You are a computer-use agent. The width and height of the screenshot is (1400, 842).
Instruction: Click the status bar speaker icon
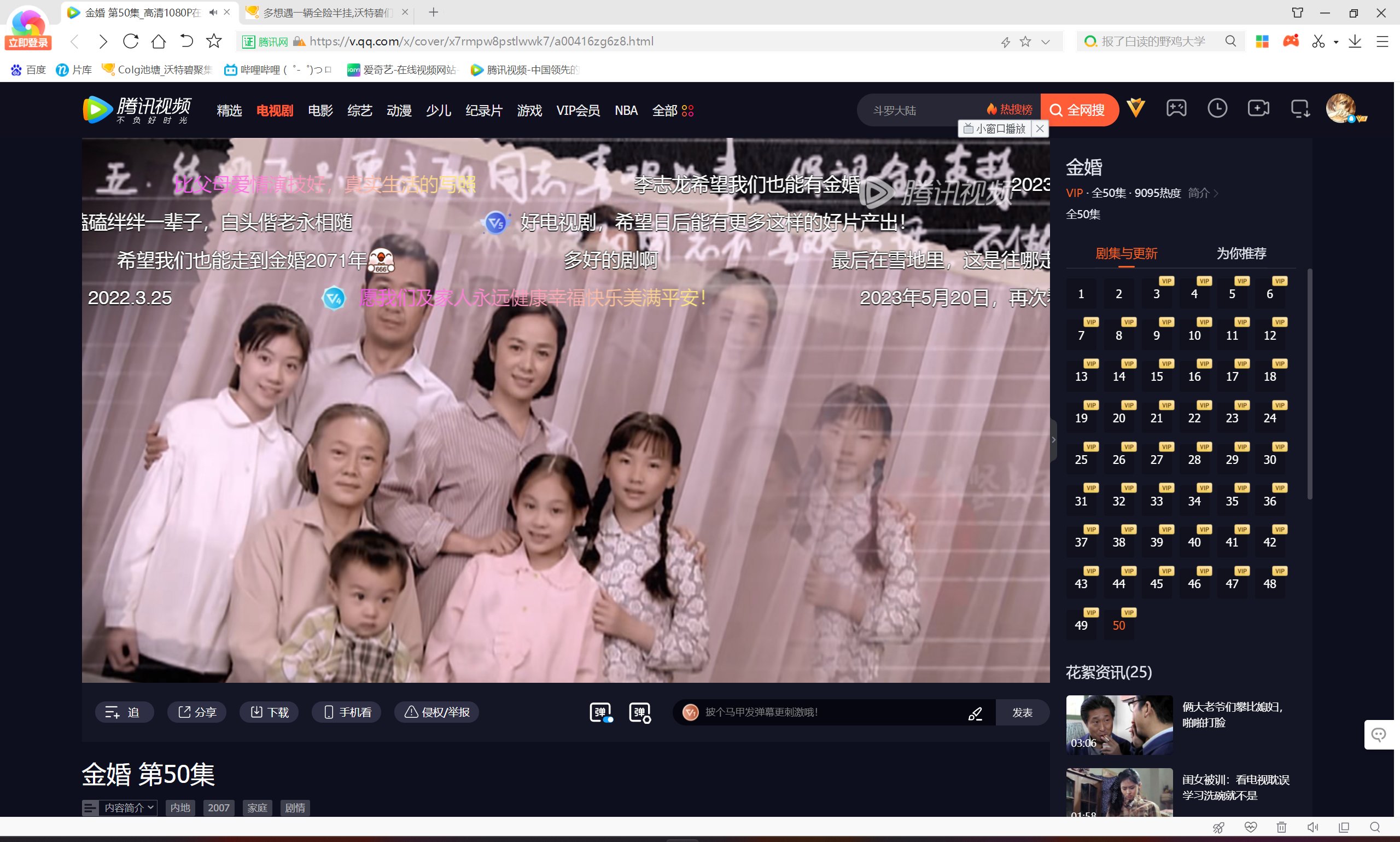click(1312, 827)
